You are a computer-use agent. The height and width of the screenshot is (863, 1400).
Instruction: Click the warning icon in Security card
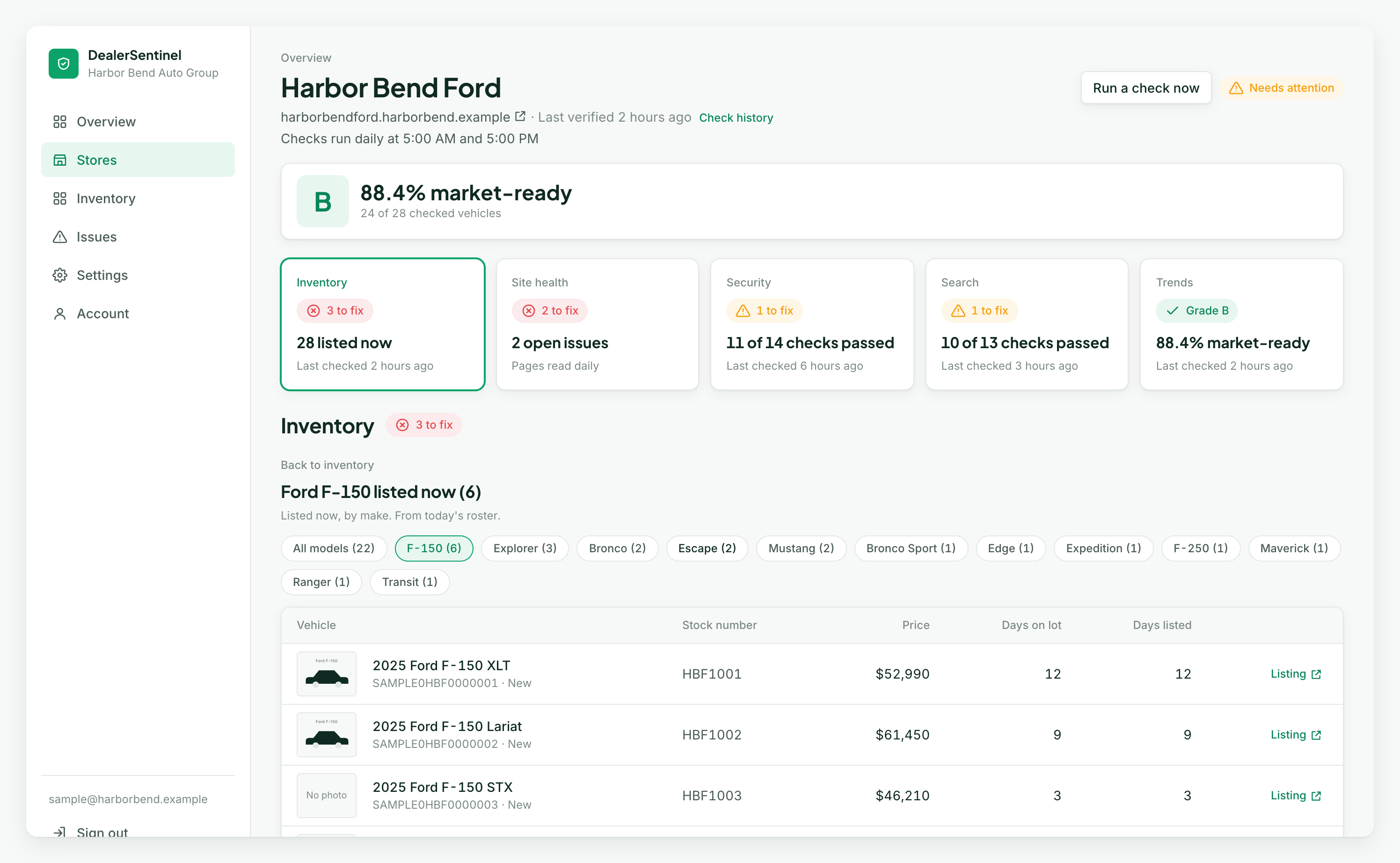[743, 310]
